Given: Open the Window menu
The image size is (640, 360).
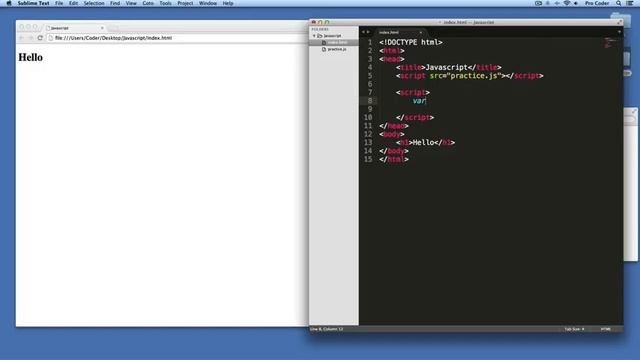Looking at the screenshot, I should coord(208,3).
